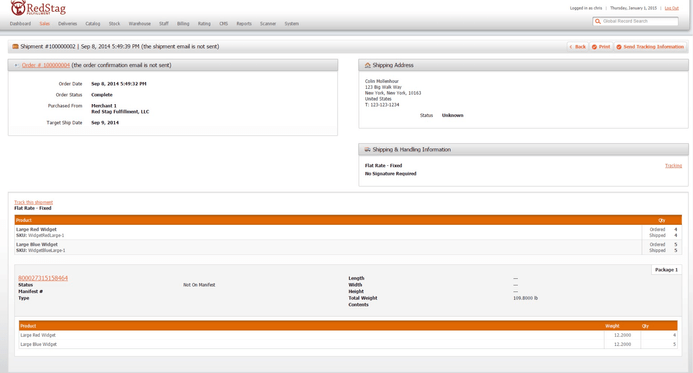Image resolution: width=693 pixels, height=373 pixels.
Task: Open the Order # 100000004 link
Action: [x=46, y=65]
